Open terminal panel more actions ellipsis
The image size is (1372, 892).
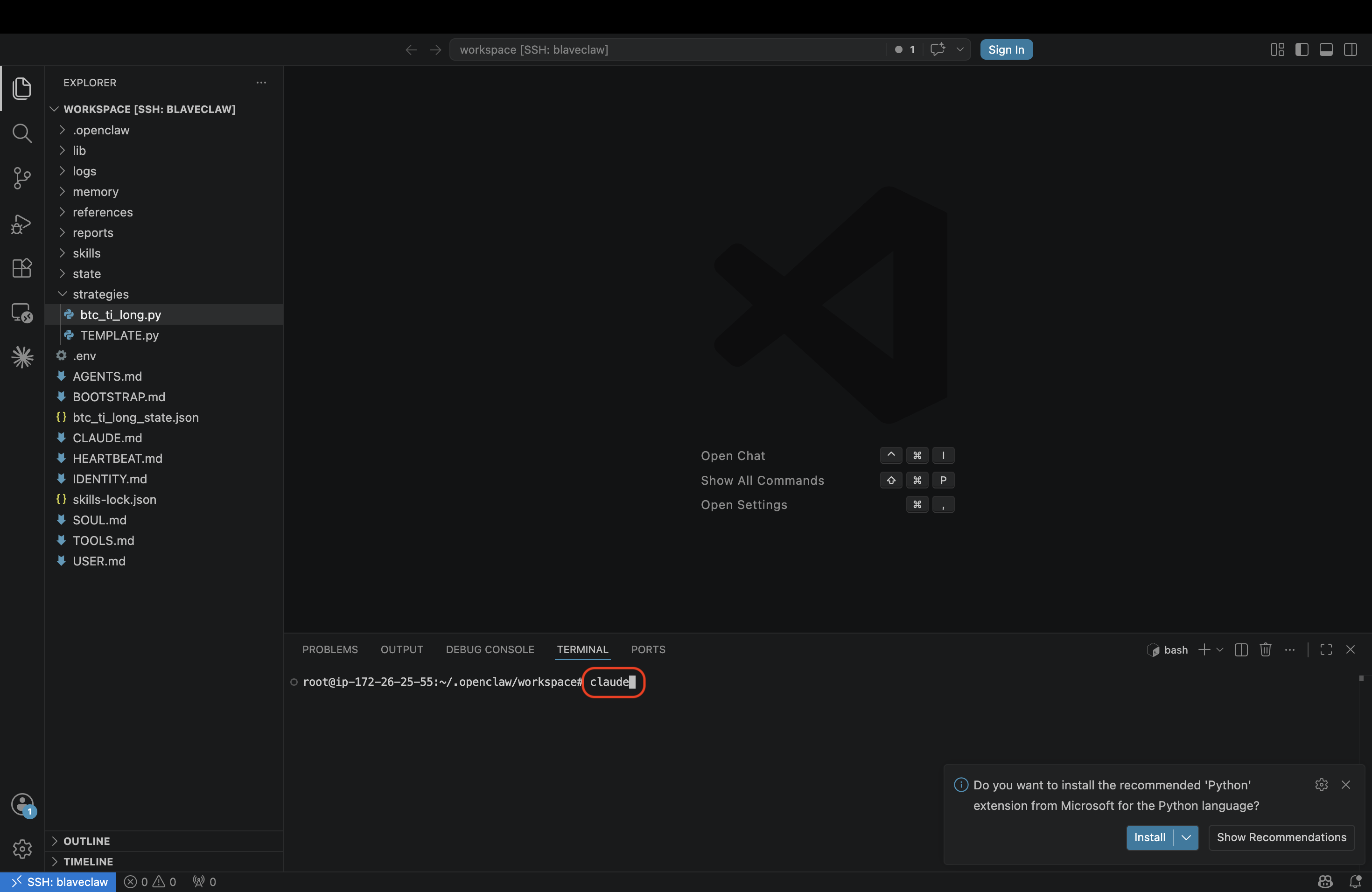click(1289, 649)
